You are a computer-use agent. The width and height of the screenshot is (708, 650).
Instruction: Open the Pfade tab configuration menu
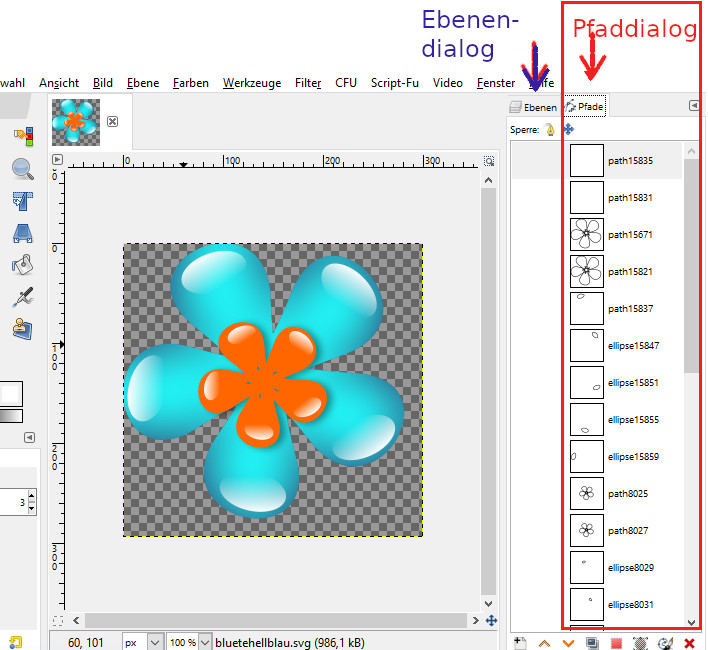694,106
